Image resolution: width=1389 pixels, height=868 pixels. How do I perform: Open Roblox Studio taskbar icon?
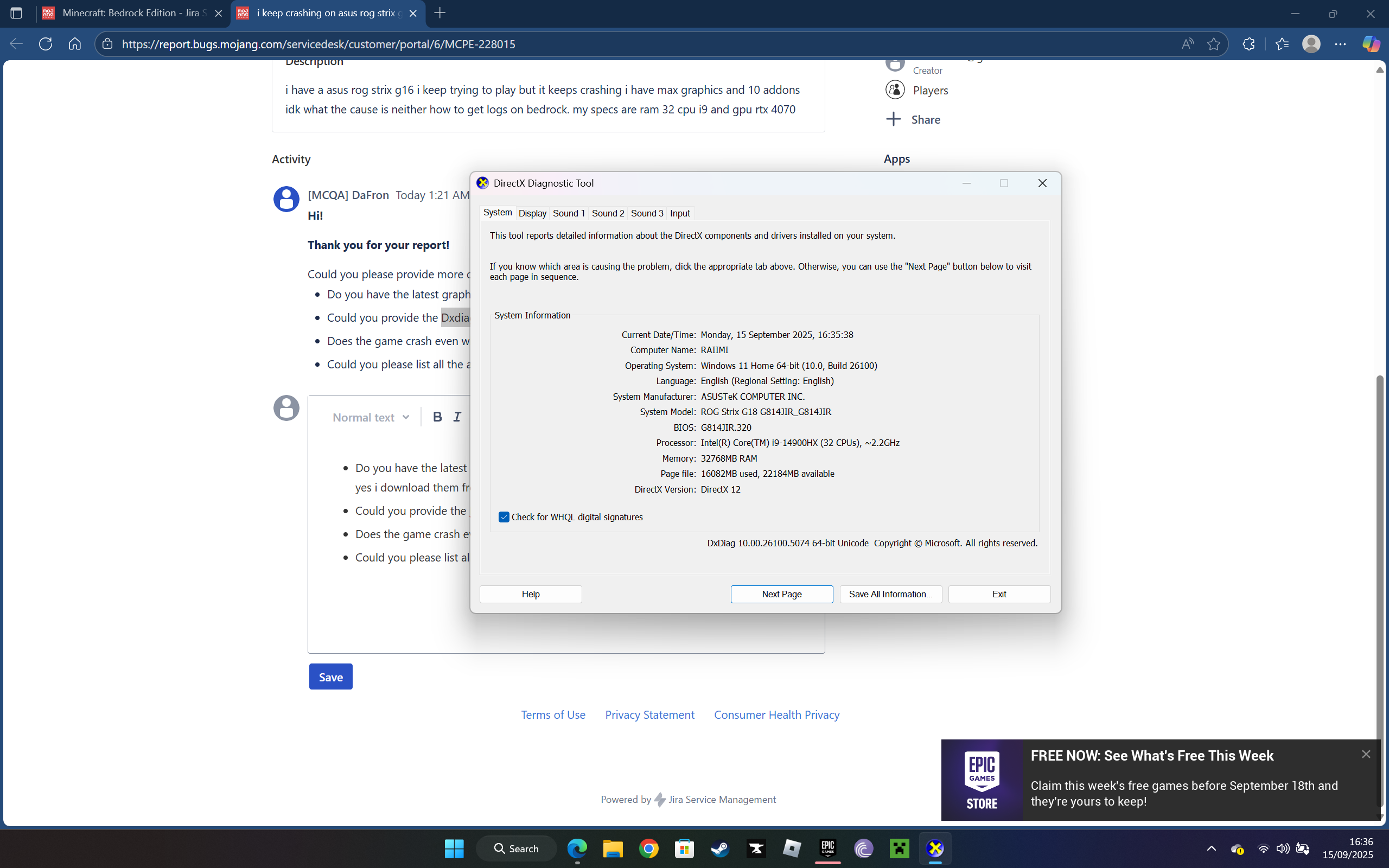[792, 848]
